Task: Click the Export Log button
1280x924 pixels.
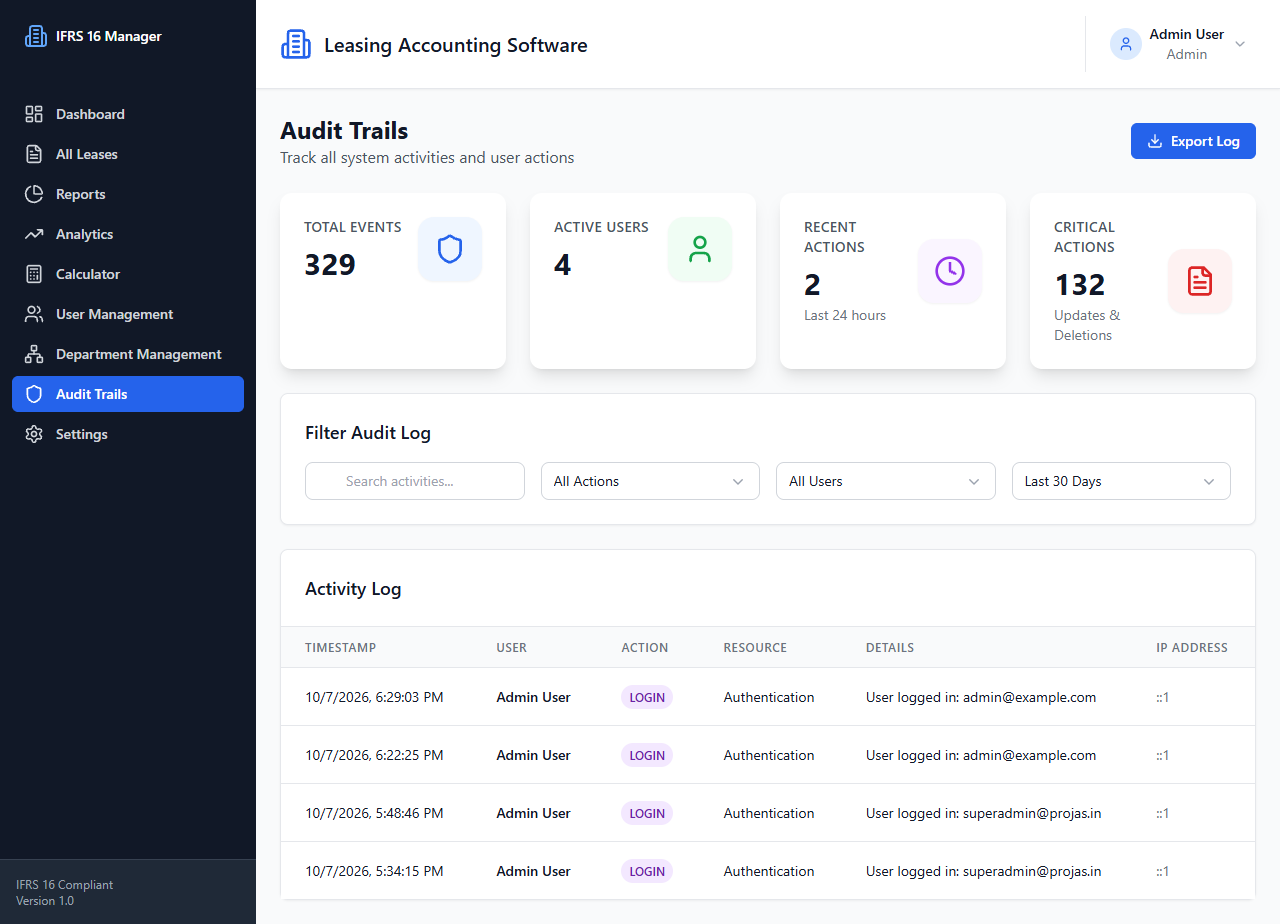Action: (x=1193, y=141)
